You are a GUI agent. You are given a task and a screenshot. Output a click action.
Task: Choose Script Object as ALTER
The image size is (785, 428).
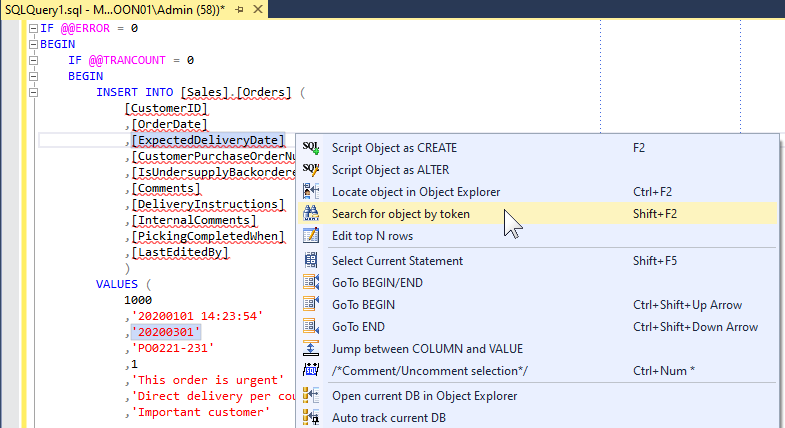(538, 170)
